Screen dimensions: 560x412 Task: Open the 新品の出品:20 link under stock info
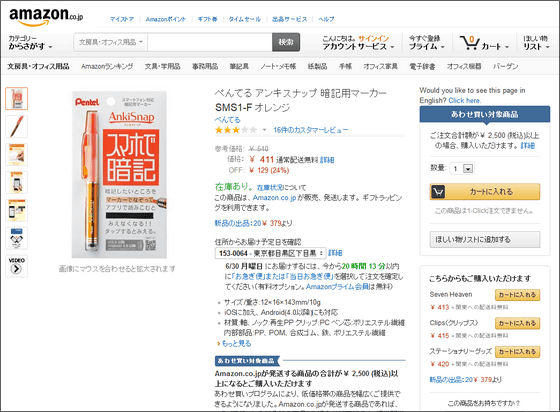click(x=238, y=223)
